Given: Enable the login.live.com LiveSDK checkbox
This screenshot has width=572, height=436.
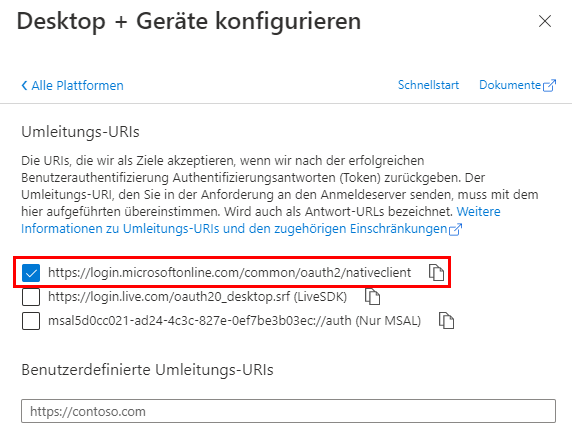Looking at the screenshot, I should (x=31, y=297).
